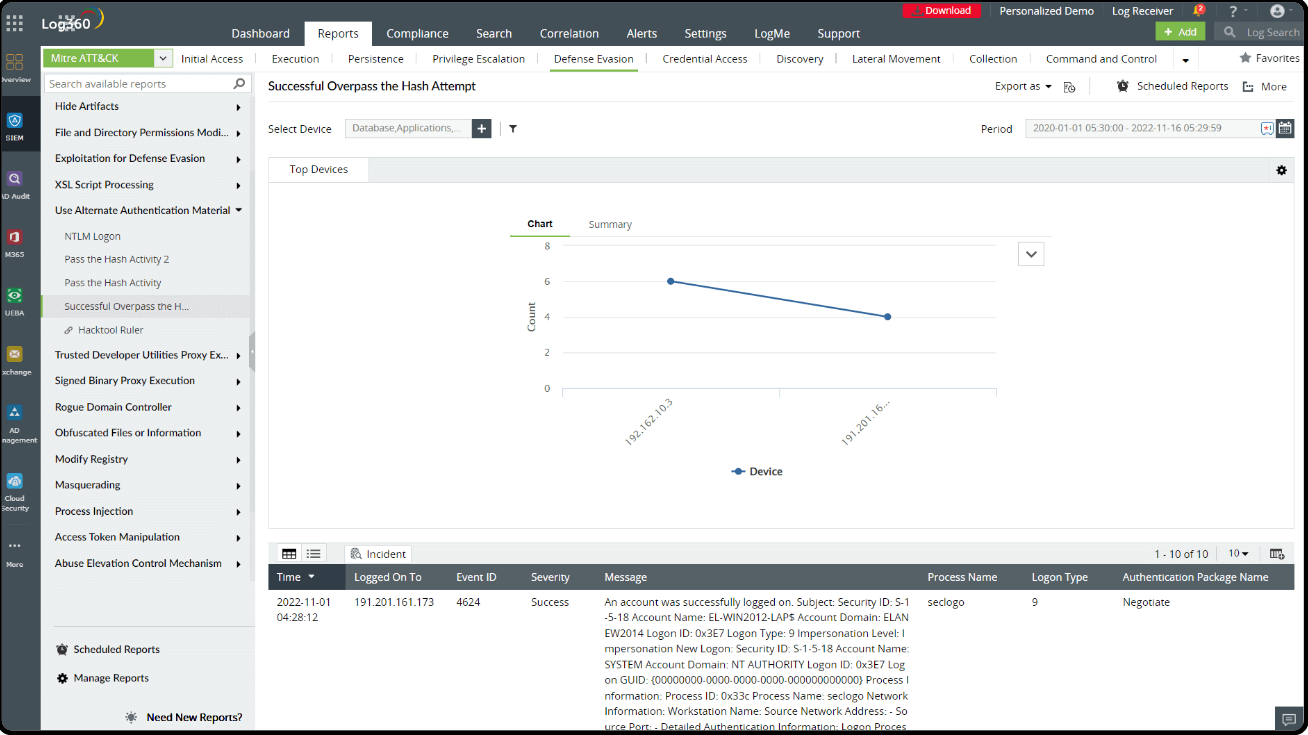Screen dimensions: 1308x735
Task: Open the Export as dropdown
Action: pos(1023,86)
